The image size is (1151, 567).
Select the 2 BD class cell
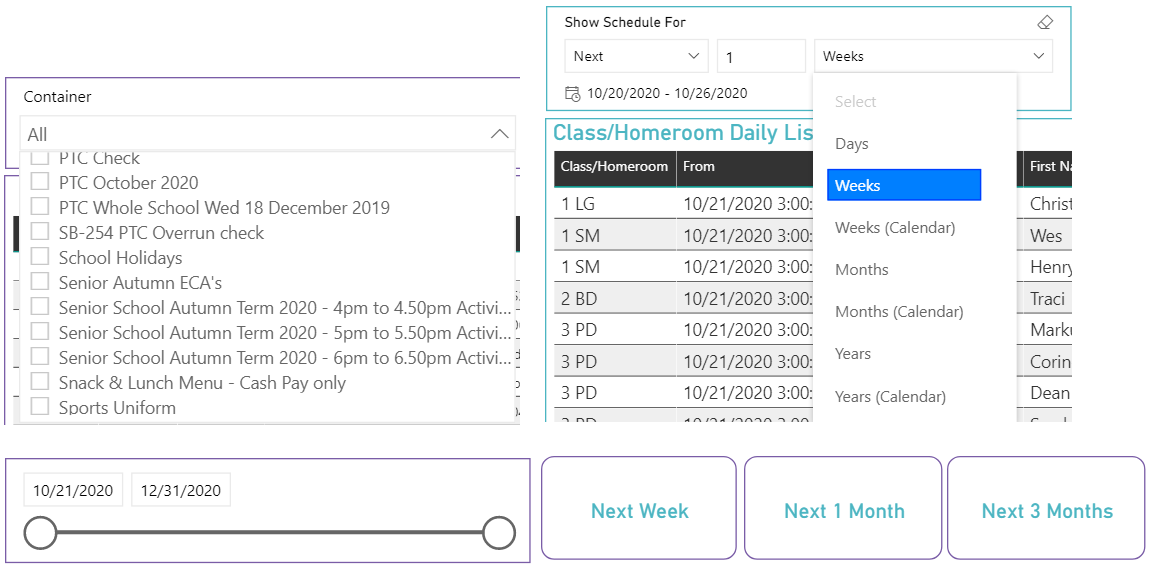(x=615, y=298)
